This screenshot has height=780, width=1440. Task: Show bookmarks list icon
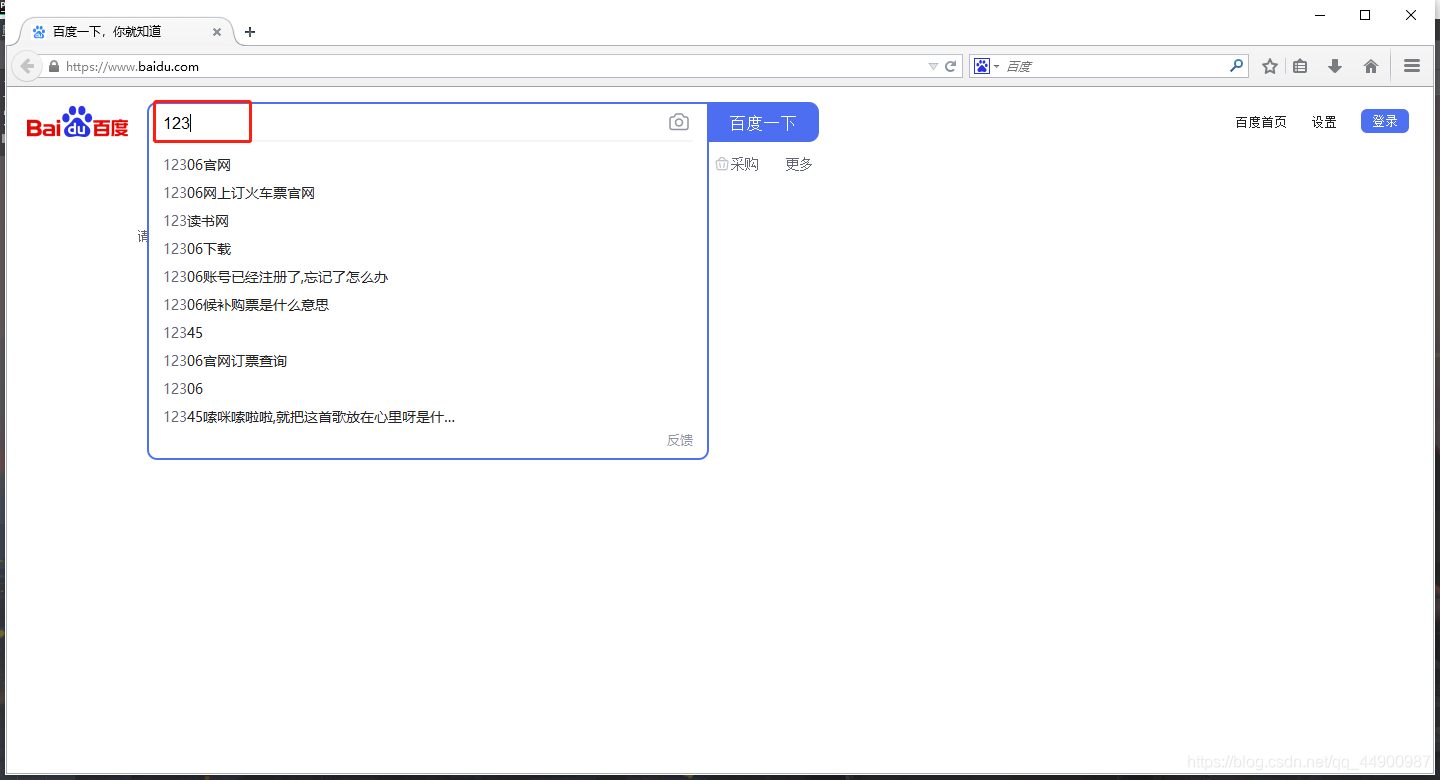pyautogui.click(x=1300, y=66)
